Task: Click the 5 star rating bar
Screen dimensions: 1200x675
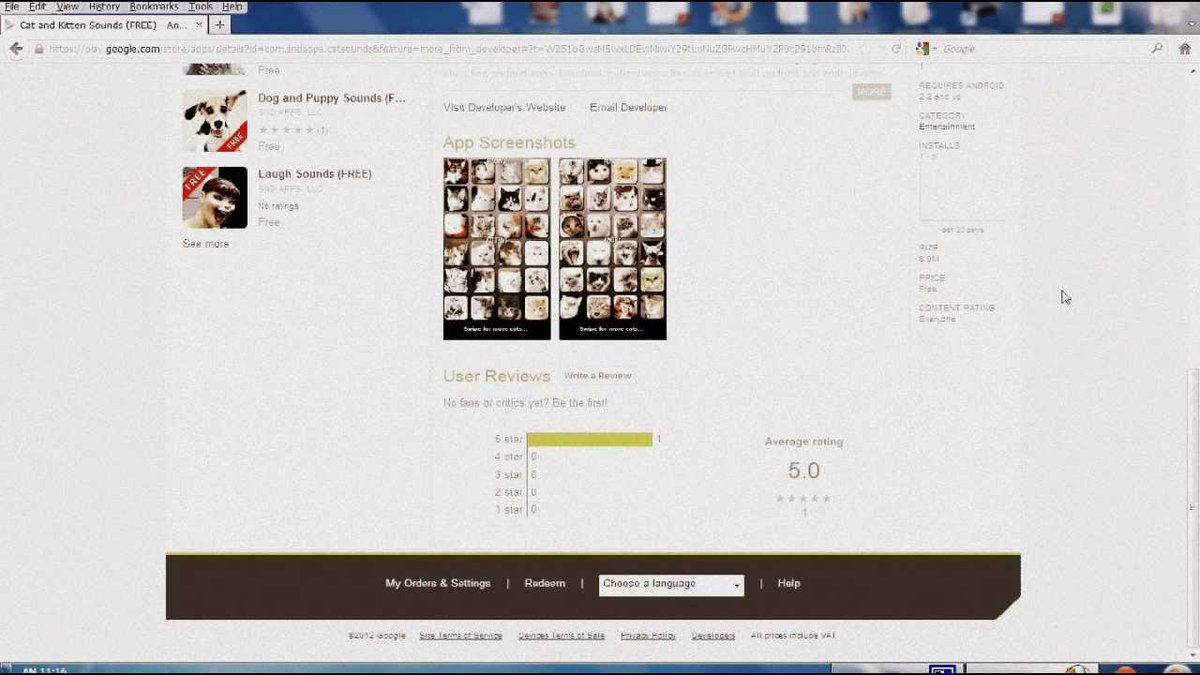Action: click(x=590, y=439)
